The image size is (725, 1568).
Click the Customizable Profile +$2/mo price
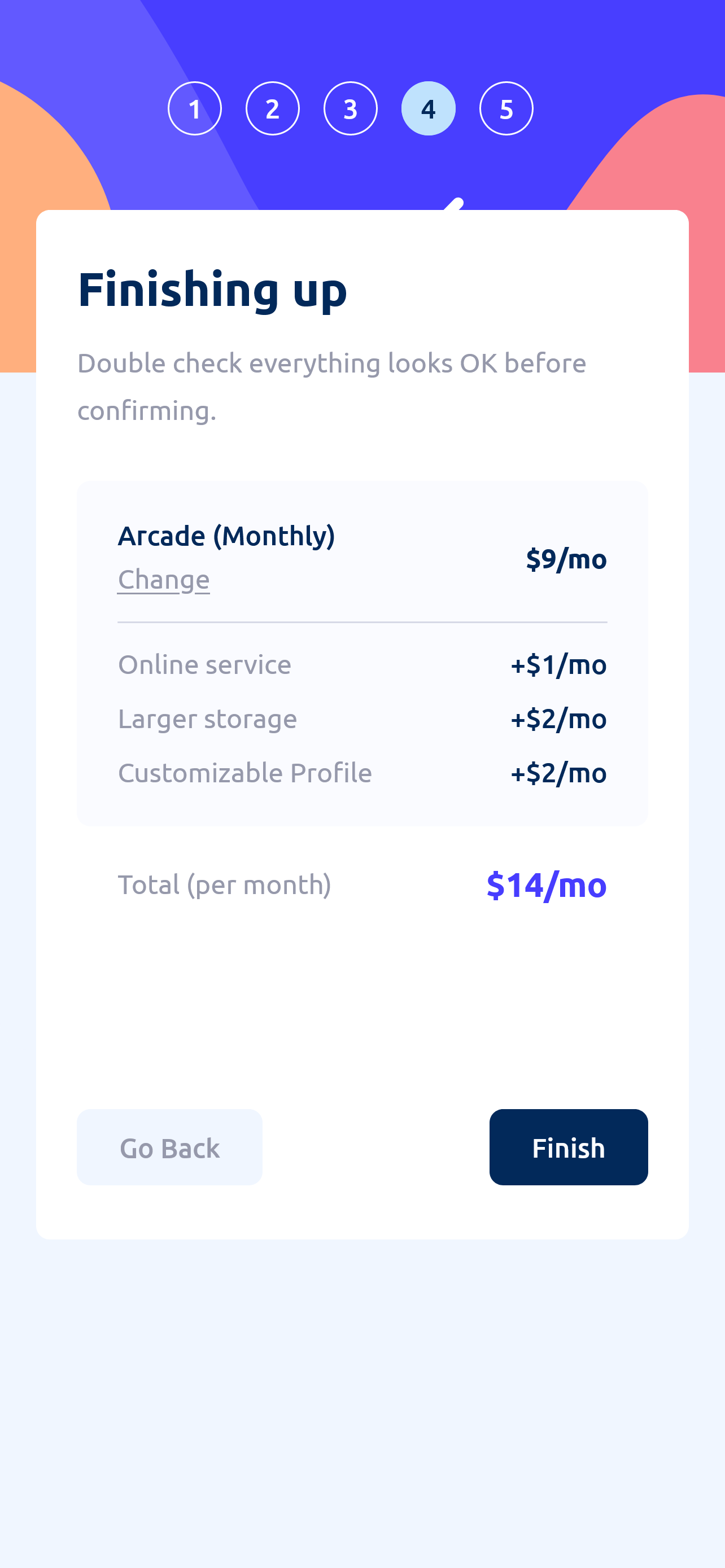[559, 773]
